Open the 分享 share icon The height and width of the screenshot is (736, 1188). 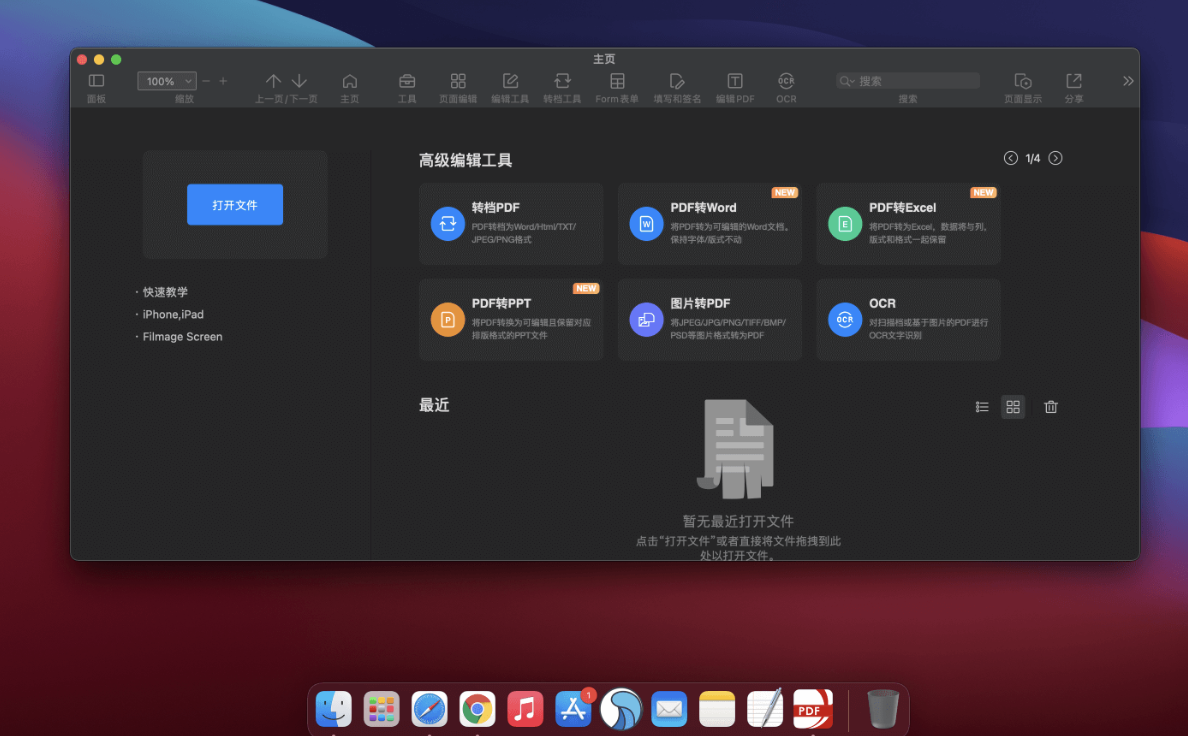pyautogui.click(x=1073, y=82)
